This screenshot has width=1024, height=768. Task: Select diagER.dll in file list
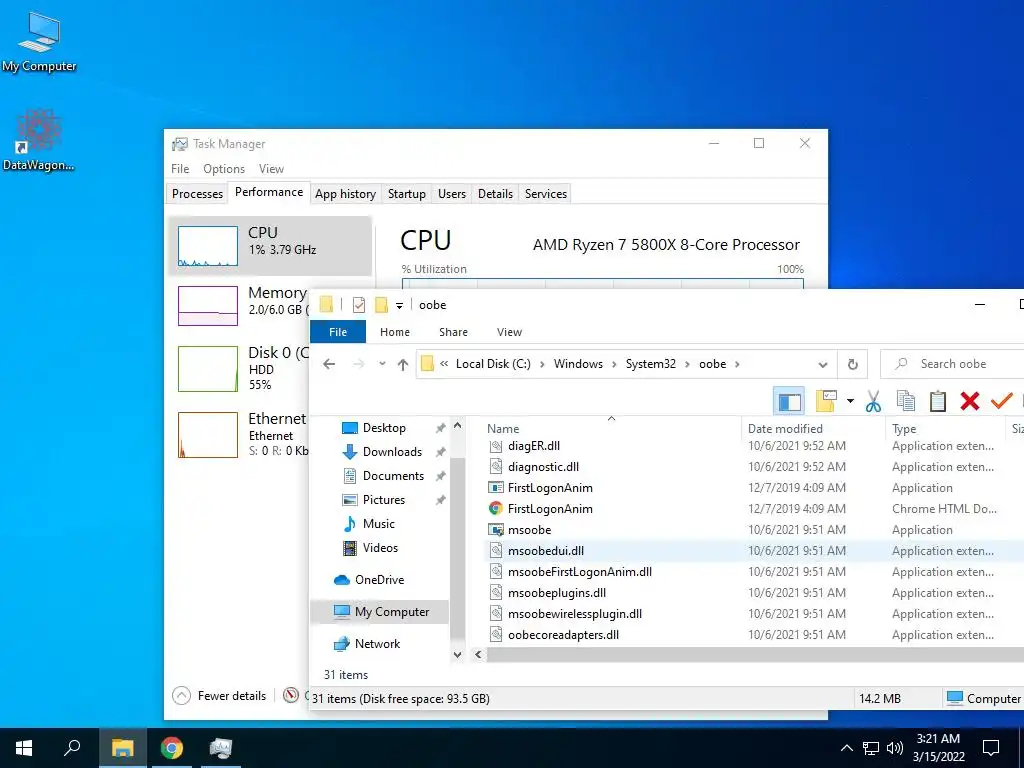534,446
